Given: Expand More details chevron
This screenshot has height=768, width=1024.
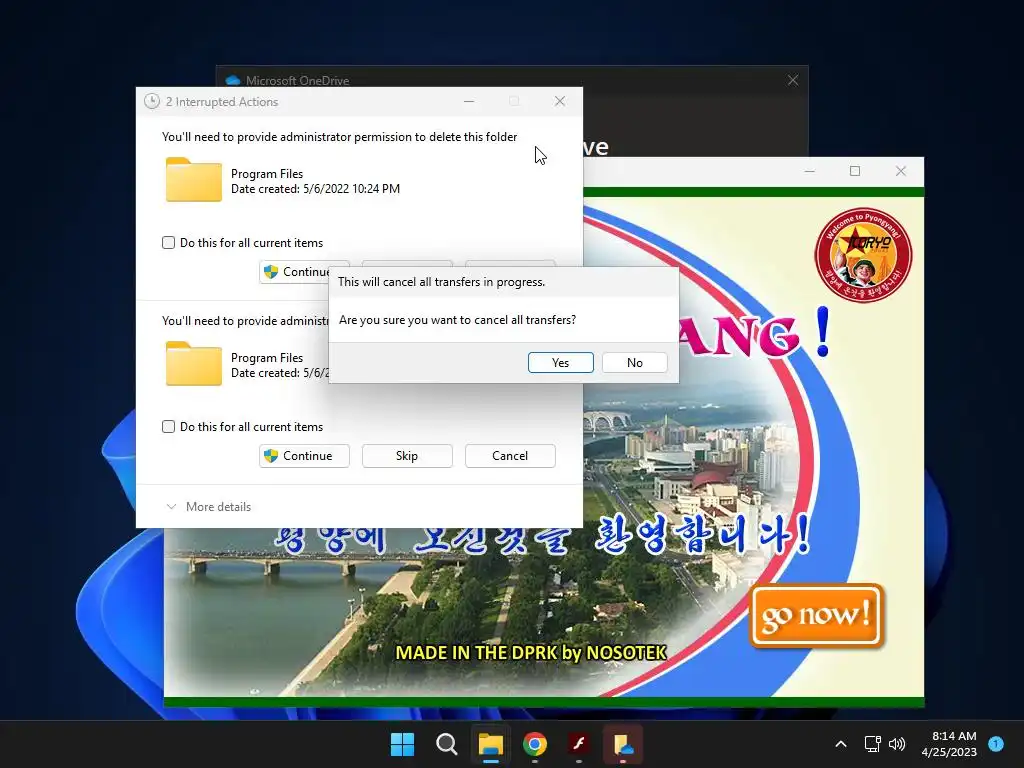Looking at the screenshot, I should tap(171, 507).
